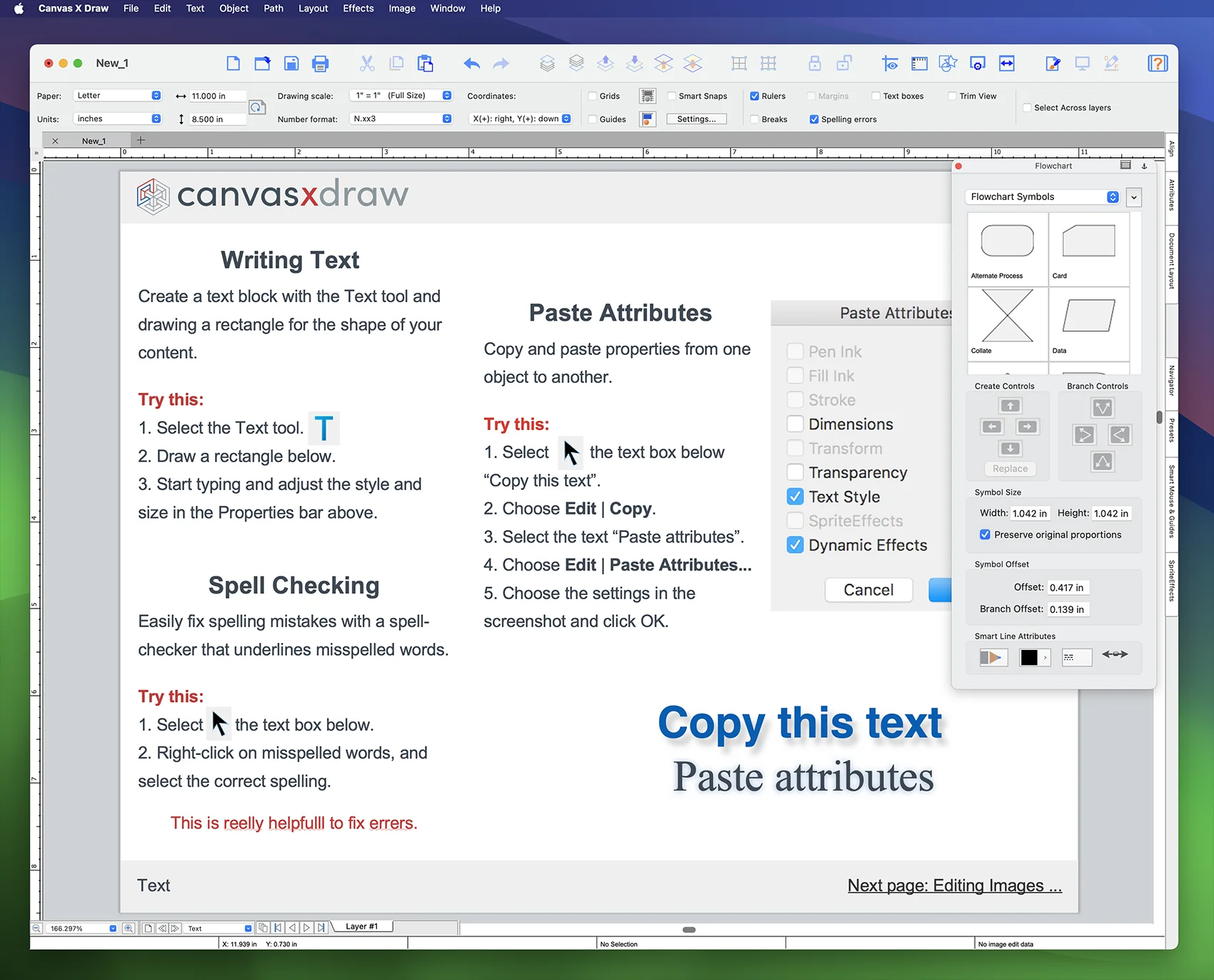Click the Open file folder icon
Image resolution: width=1214 pixels, height=980 pixels.
click(x=262, y=64)
